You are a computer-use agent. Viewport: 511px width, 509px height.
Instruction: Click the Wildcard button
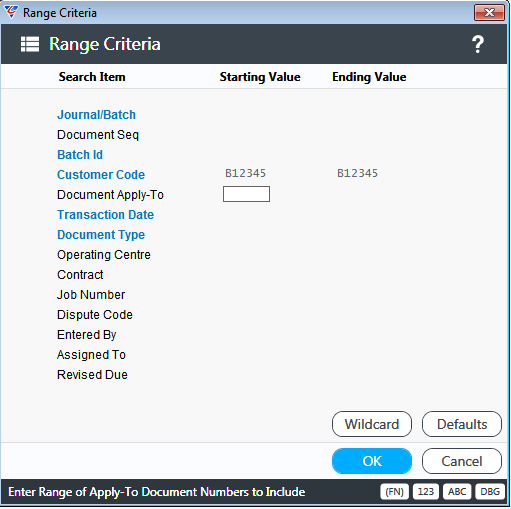click(x=372, y=424)
